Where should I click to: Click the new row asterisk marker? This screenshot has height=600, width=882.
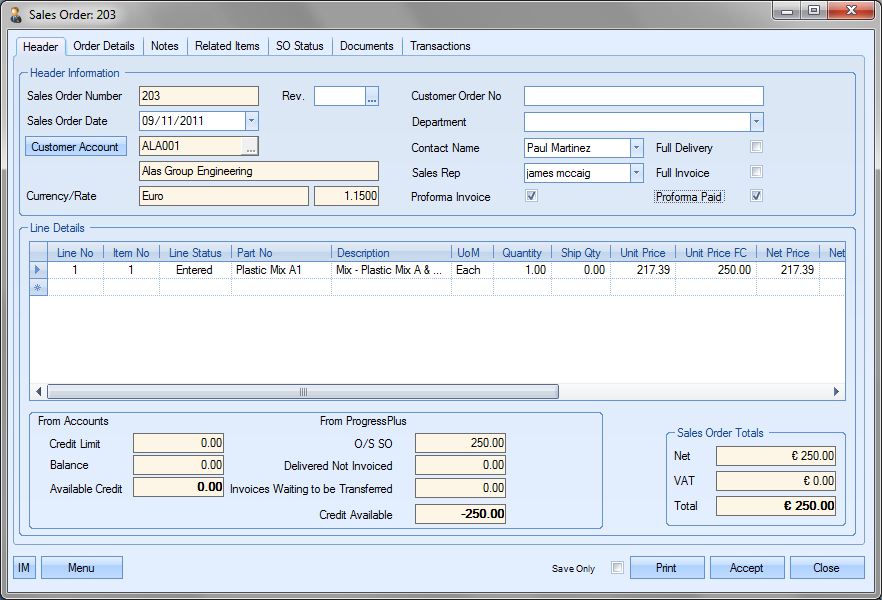39,287
